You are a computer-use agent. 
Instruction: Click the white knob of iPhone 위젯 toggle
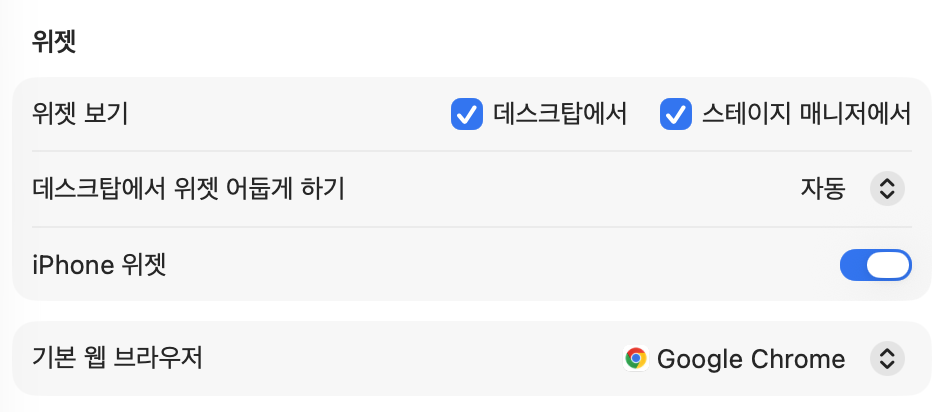coord(890,265)
